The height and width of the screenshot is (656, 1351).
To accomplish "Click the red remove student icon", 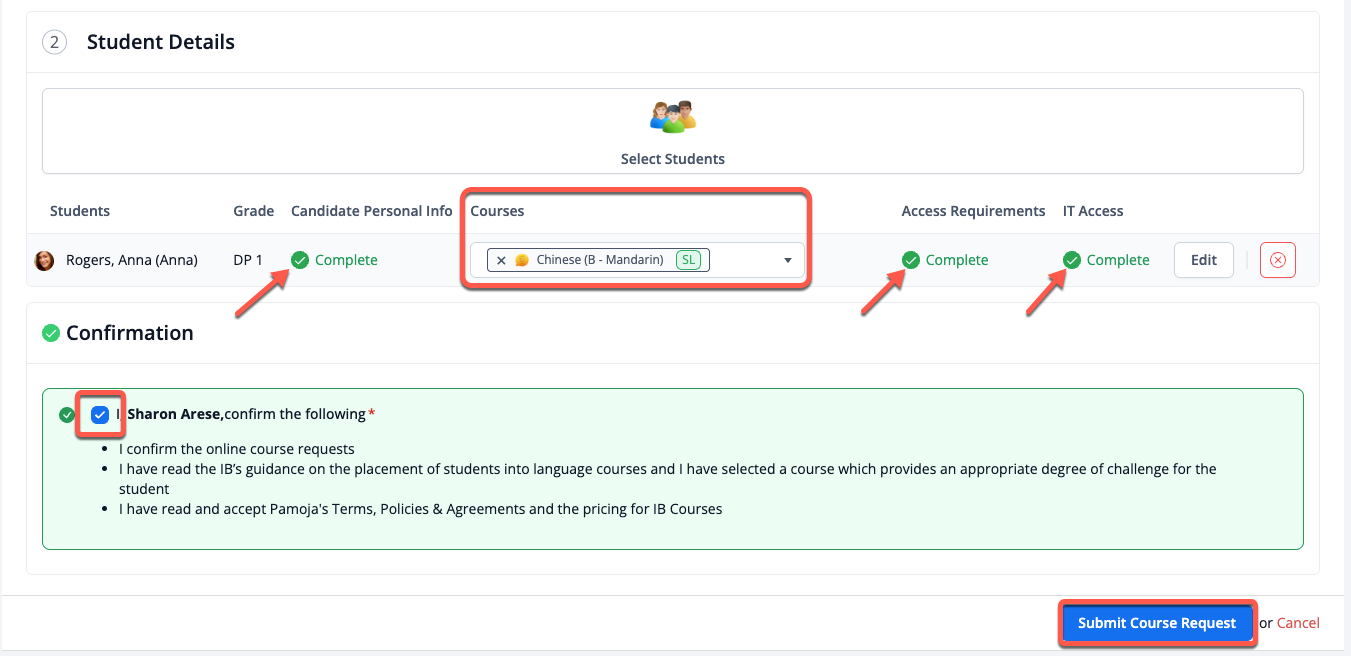I will 1277,260.
